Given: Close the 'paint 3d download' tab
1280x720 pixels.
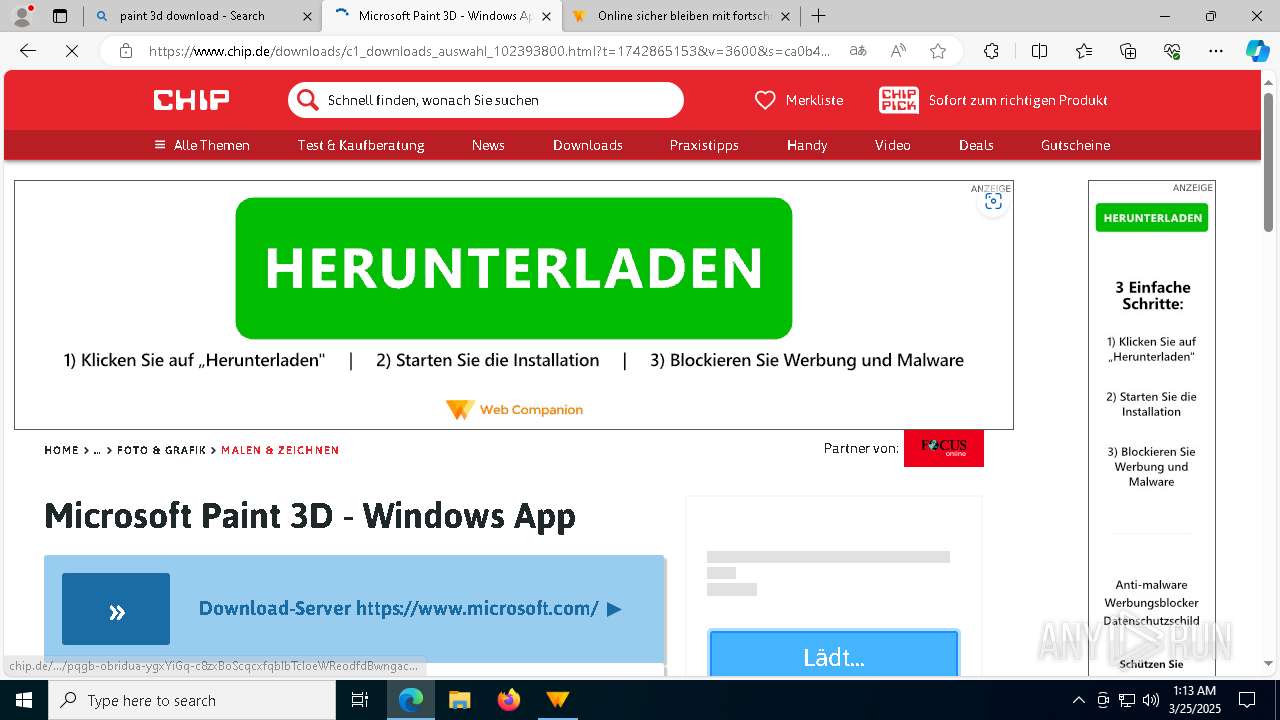Looking at the screenshot, I should point(307,16).
